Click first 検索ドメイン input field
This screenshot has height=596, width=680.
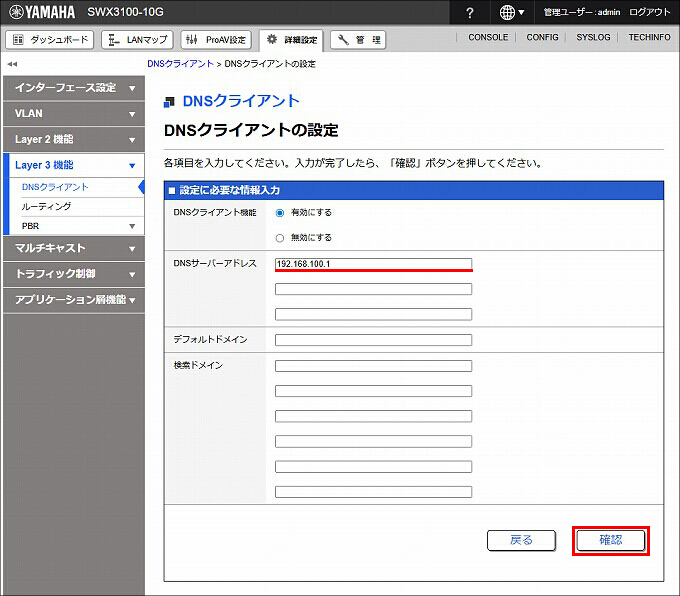click(x=373, y=366)
